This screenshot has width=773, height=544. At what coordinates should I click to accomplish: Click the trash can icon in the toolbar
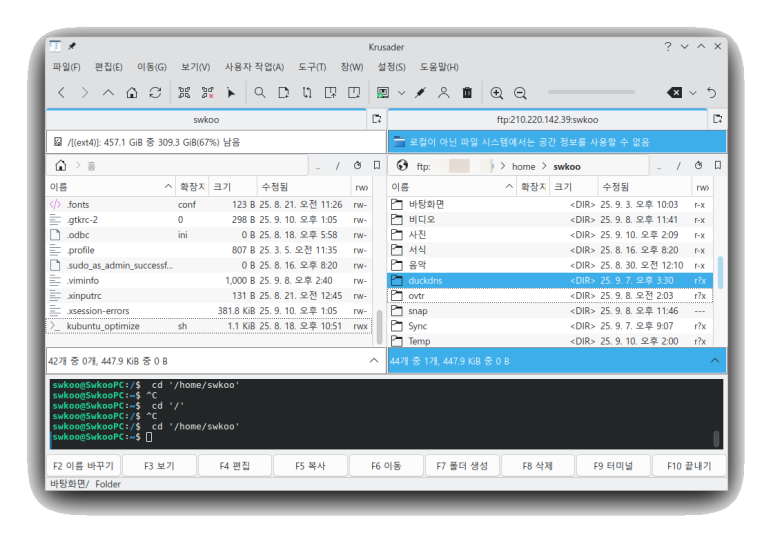click(x=467, y=93)
